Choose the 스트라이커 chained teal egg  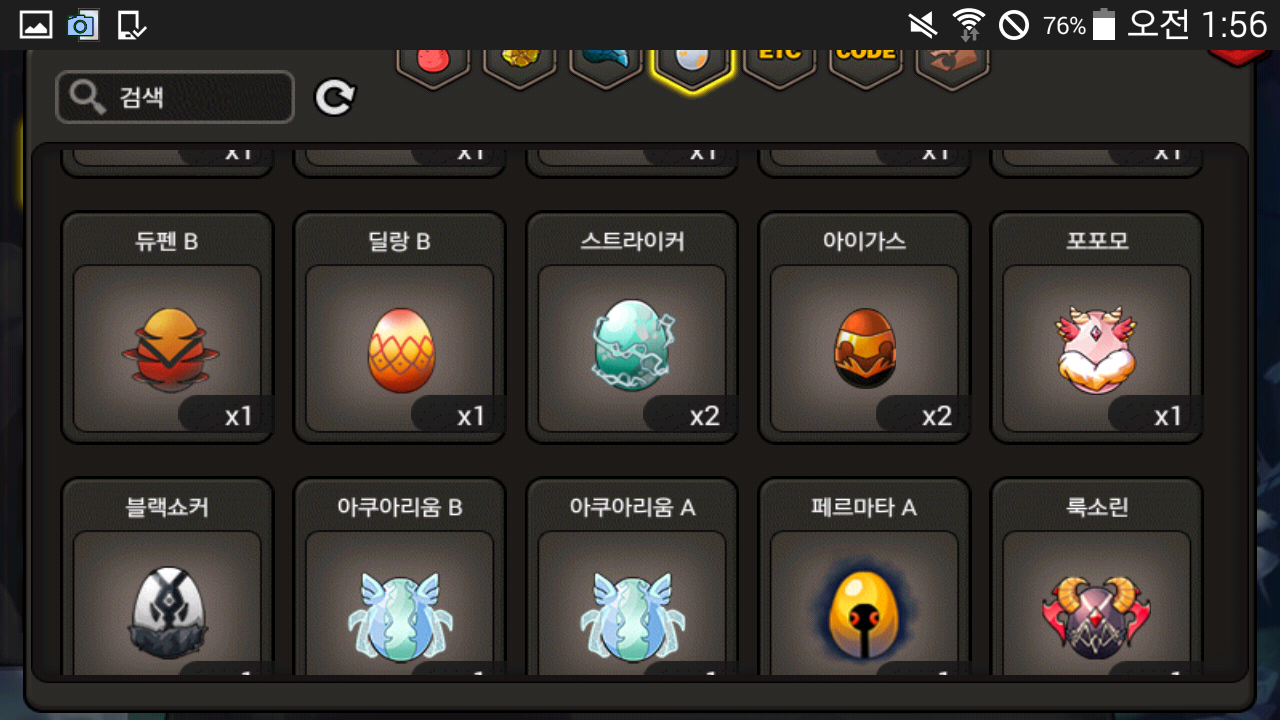[632, 328]
